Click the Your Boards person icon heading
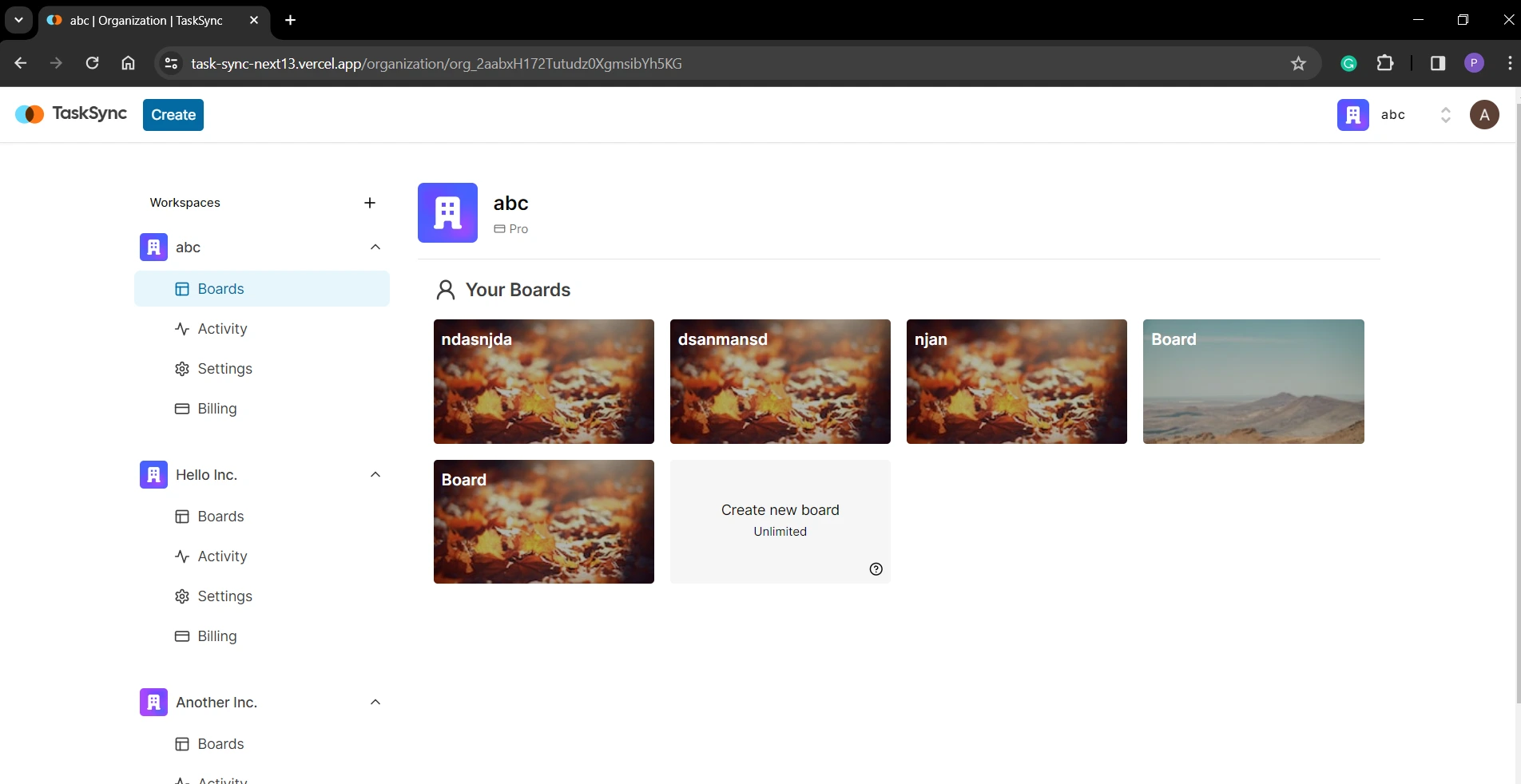This screenshot has width=1521, height=784. (x=446, y=290)
